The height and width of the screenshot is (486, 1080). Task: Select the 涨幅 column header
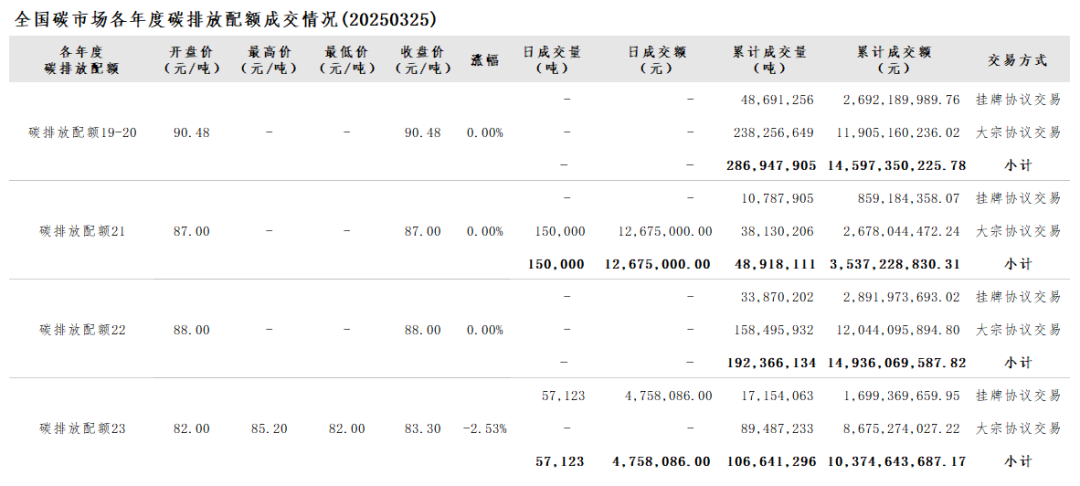coord(484,60)
